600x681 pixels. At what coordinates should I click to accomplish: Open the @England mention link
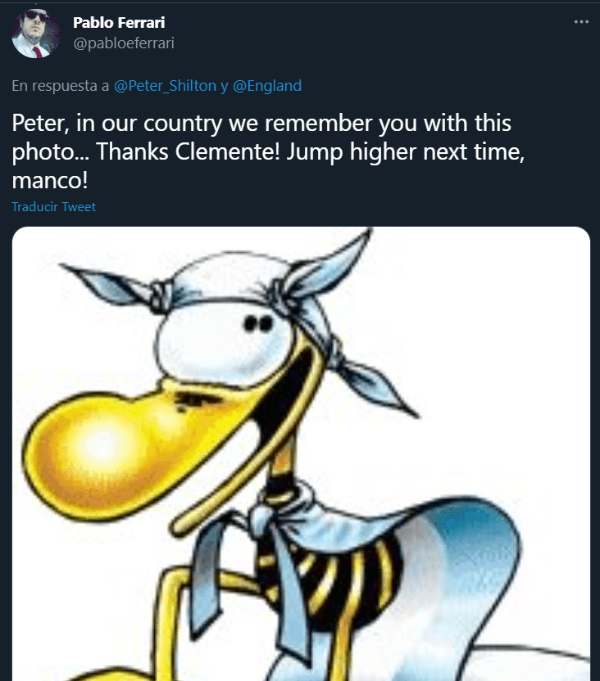click(267, 86)
